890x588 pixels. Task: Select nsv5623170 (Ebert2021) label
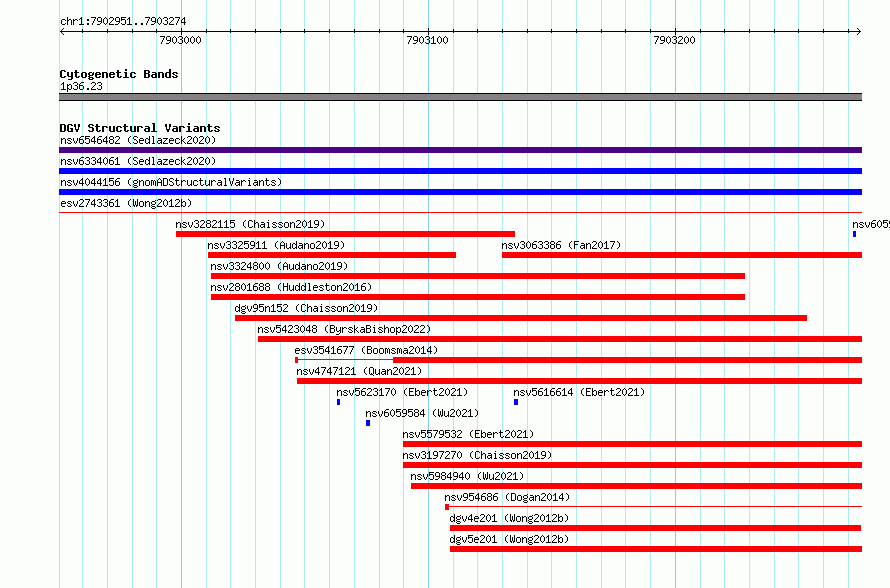[x=402, y=392]
